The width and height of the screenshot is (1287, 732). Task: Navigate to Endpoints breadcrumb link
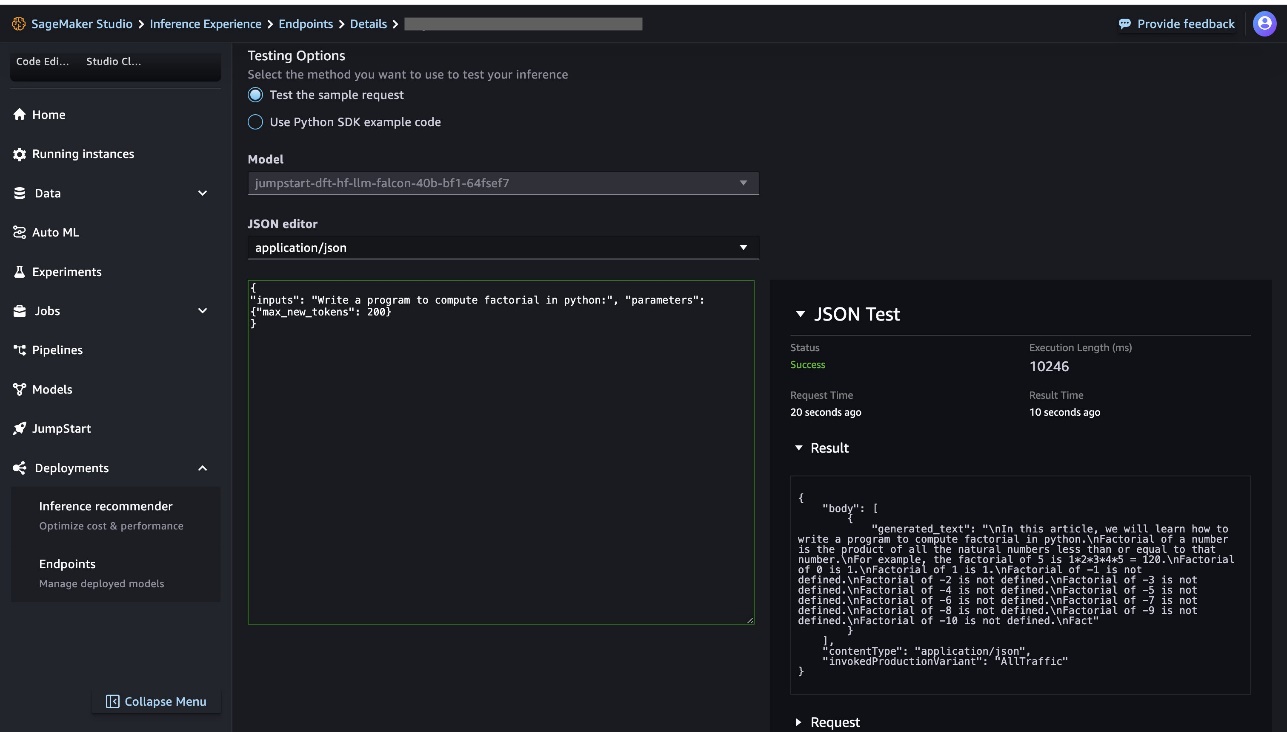tap(306, 24)
